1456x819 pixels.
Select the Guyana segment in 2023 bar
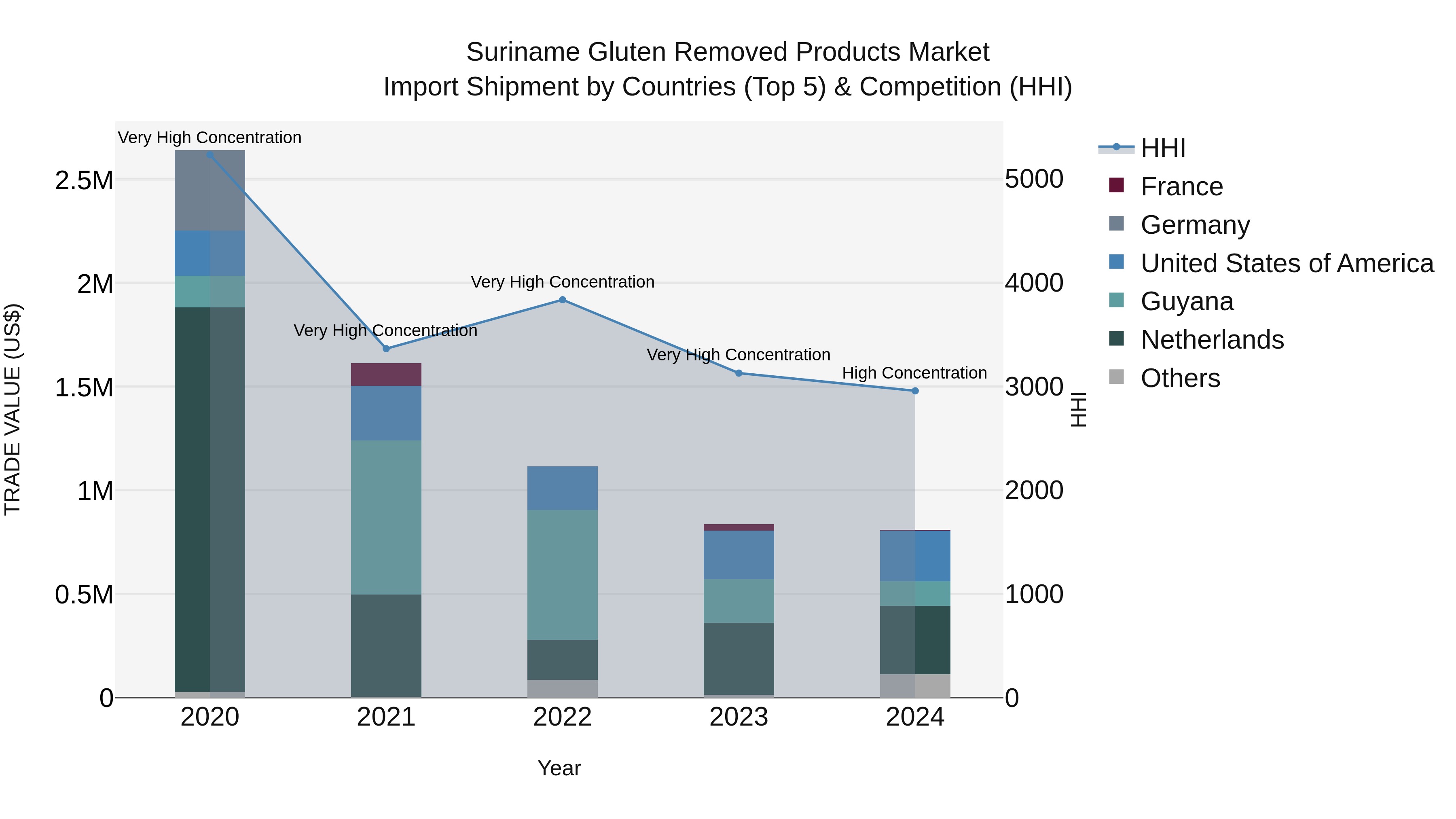[x=739, y=601]
